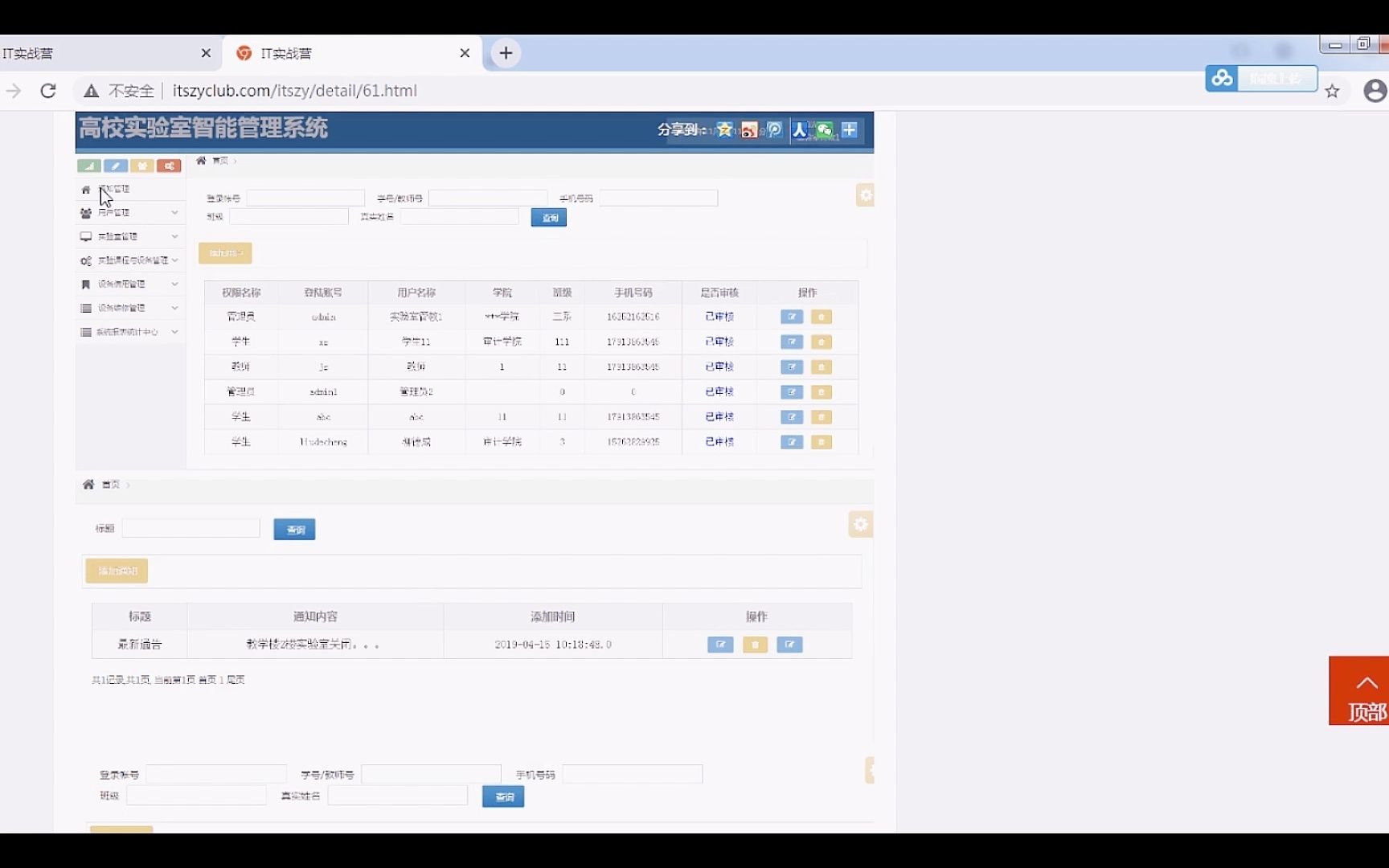This screenshot has height=868, width=1389.
Task: Click the green chart shortcut button in sidebar
Action: coord(89,166)
